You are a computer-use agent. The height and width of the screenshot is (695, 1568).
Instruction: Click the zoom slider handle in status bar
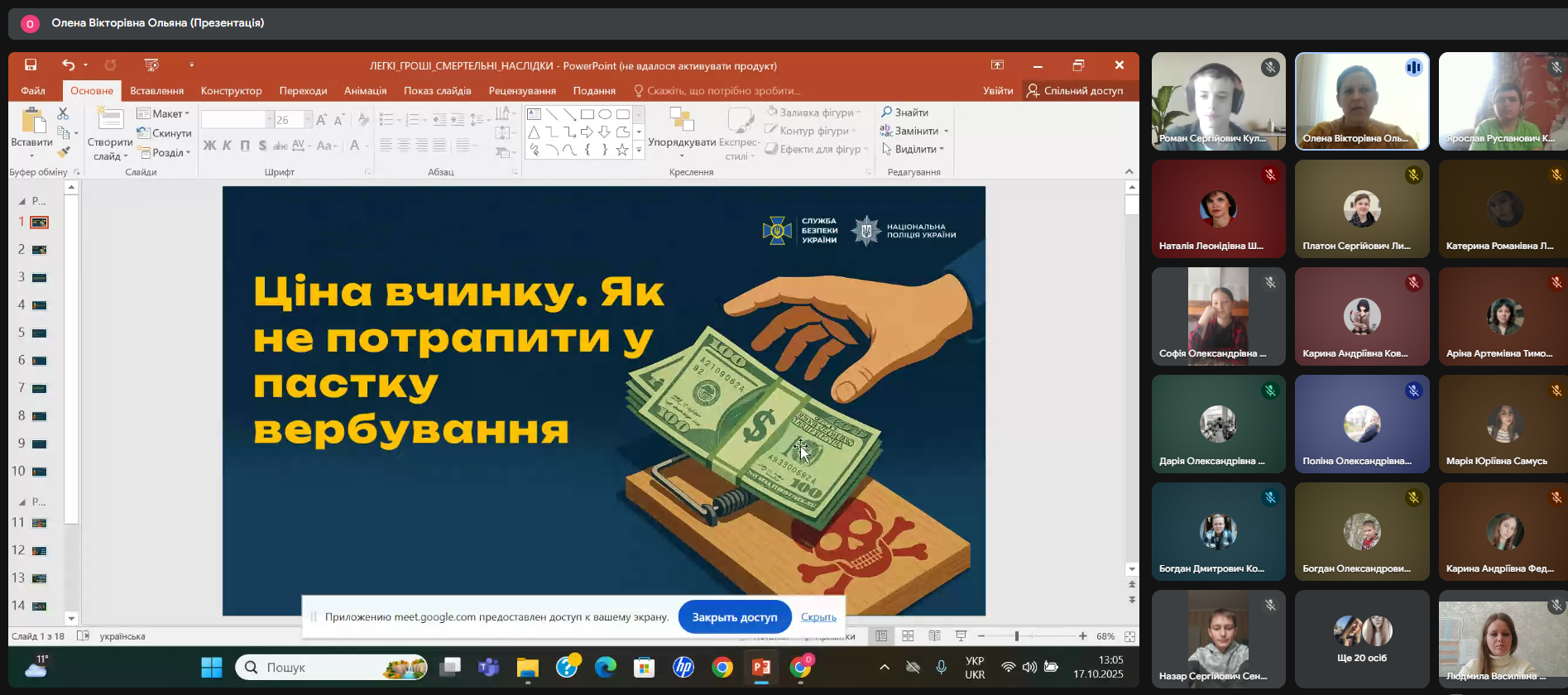[1017, 636]
